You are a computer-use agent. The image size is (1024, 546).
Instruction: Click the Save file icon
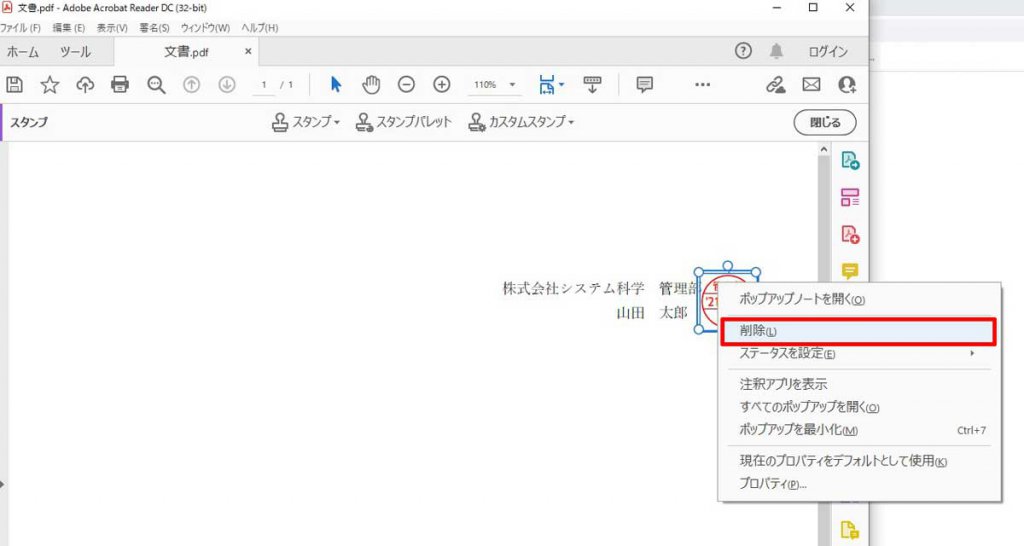click(14, 85)
